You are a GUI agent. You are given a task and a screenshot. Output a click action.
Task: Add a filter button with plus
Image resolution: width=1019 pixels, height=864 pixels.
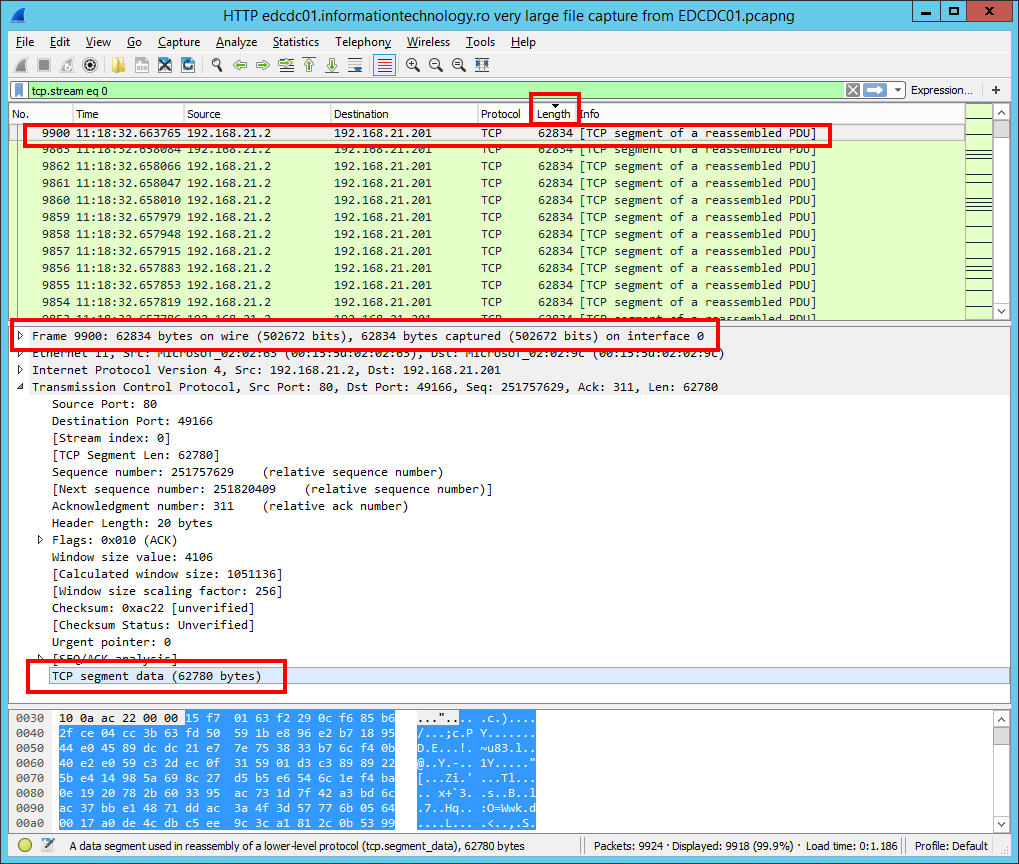[x=996, y=90]
